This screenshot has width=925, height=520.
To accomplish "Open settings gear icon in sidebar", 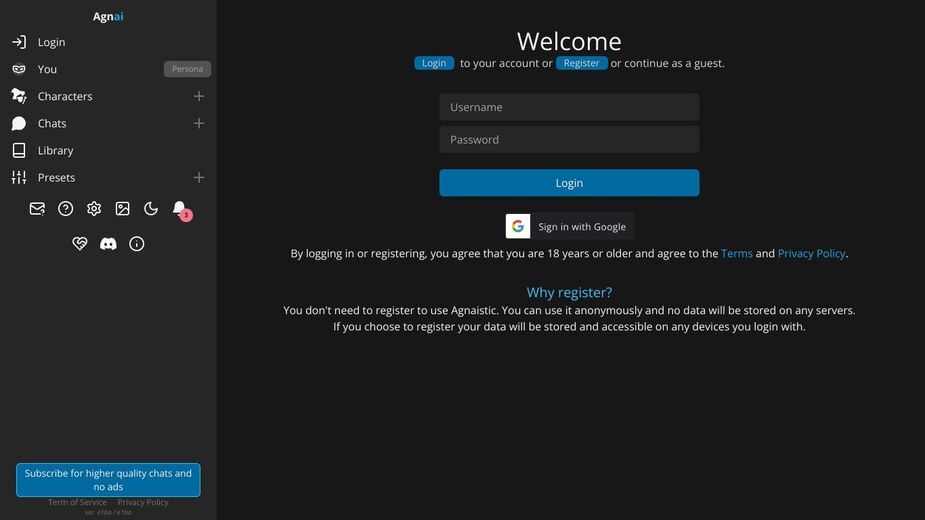I will coord(94,208).
